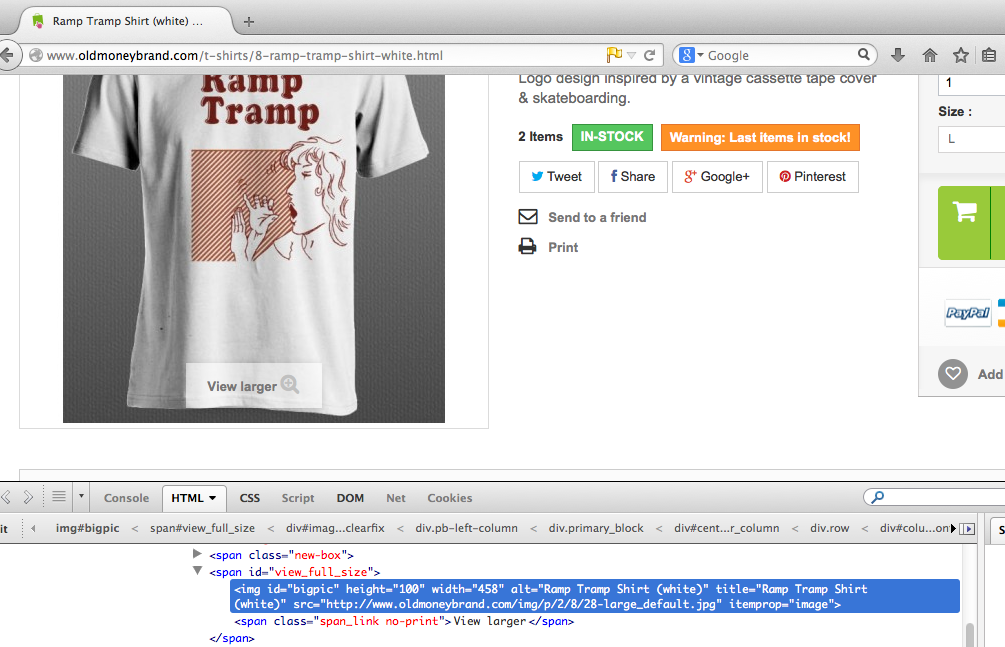
Task: Click the Facebook Share button
Action: [x=633, y=177]
